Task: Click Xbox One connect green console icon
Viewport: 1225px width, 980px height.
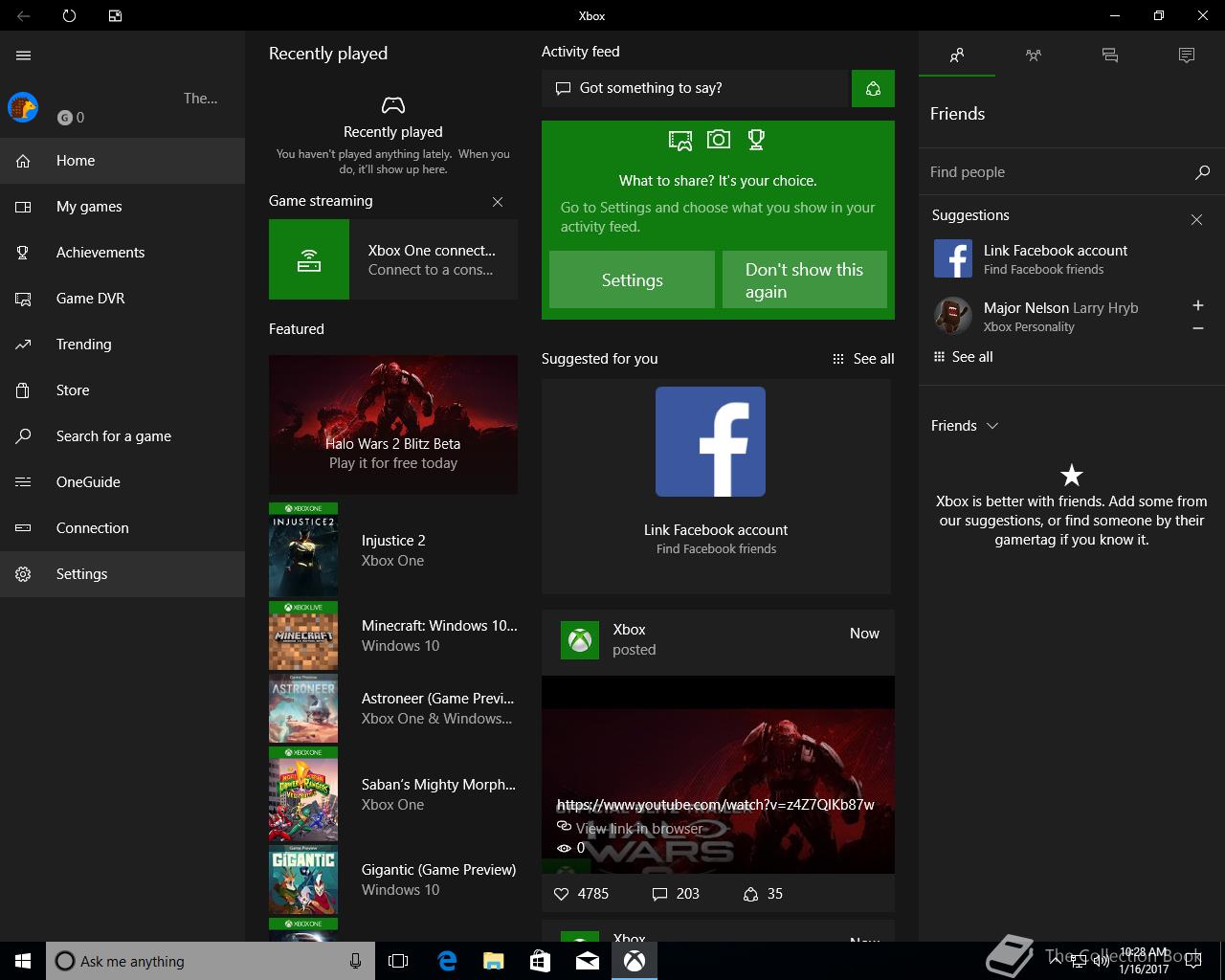Action: click(309, 259)
